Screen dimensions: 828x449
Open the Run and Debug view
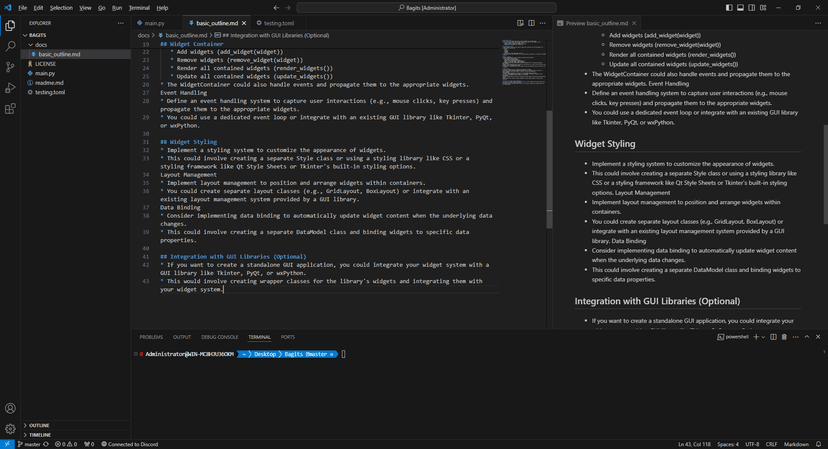[10, 88]
